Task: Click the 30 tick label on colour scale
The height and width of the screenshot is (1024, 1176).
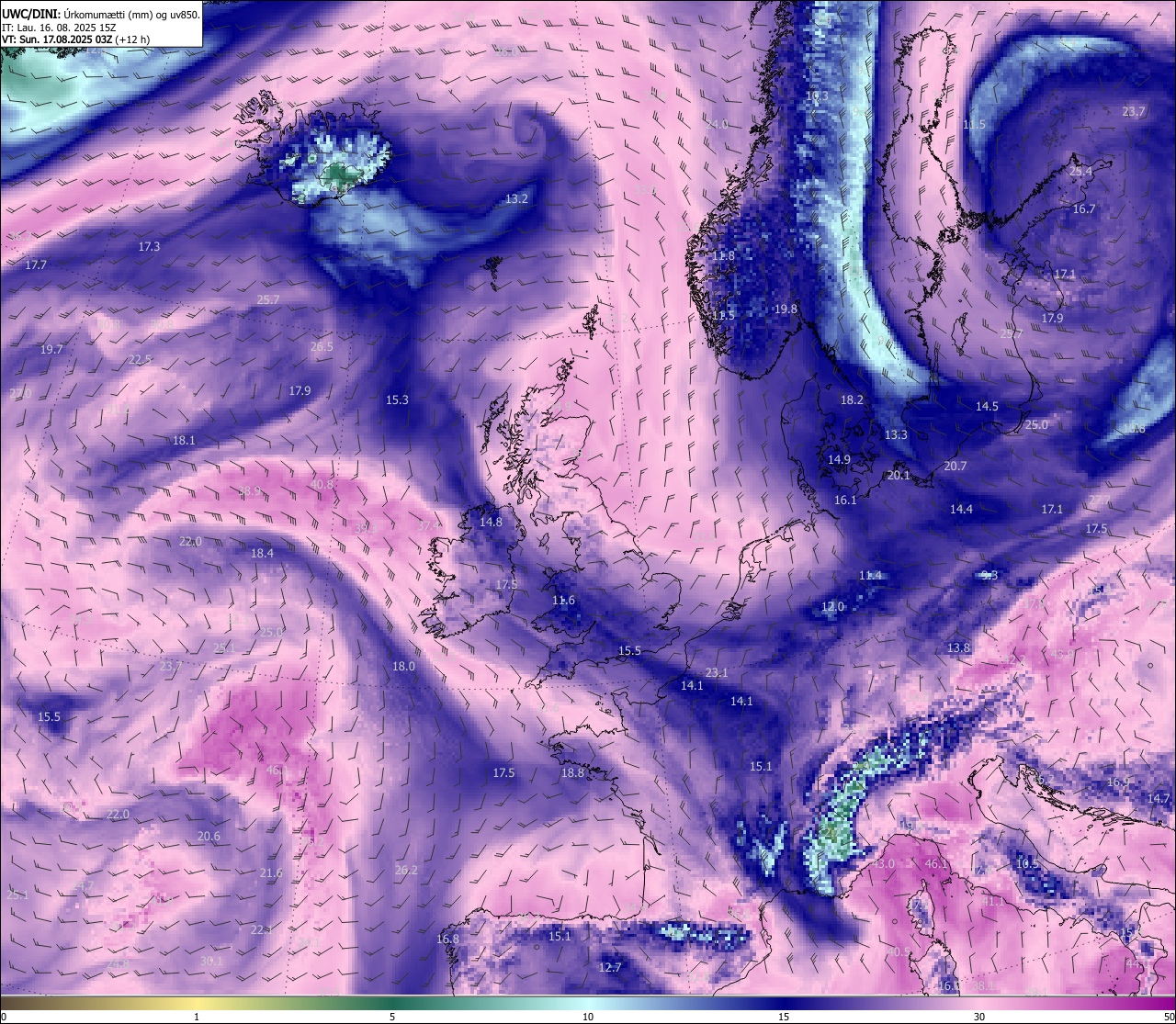Action: tap(979, 1017)
